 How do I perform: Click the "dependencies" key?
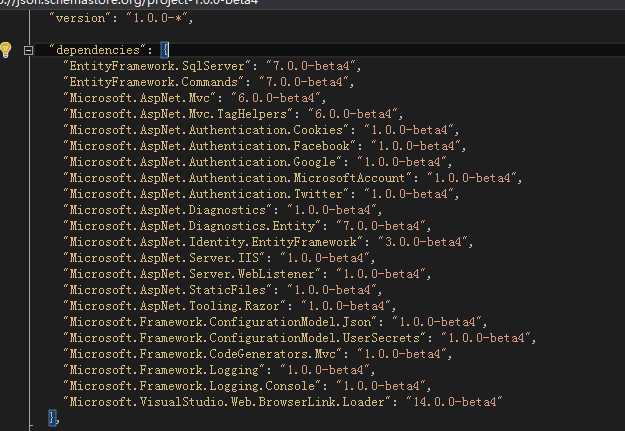97,50
